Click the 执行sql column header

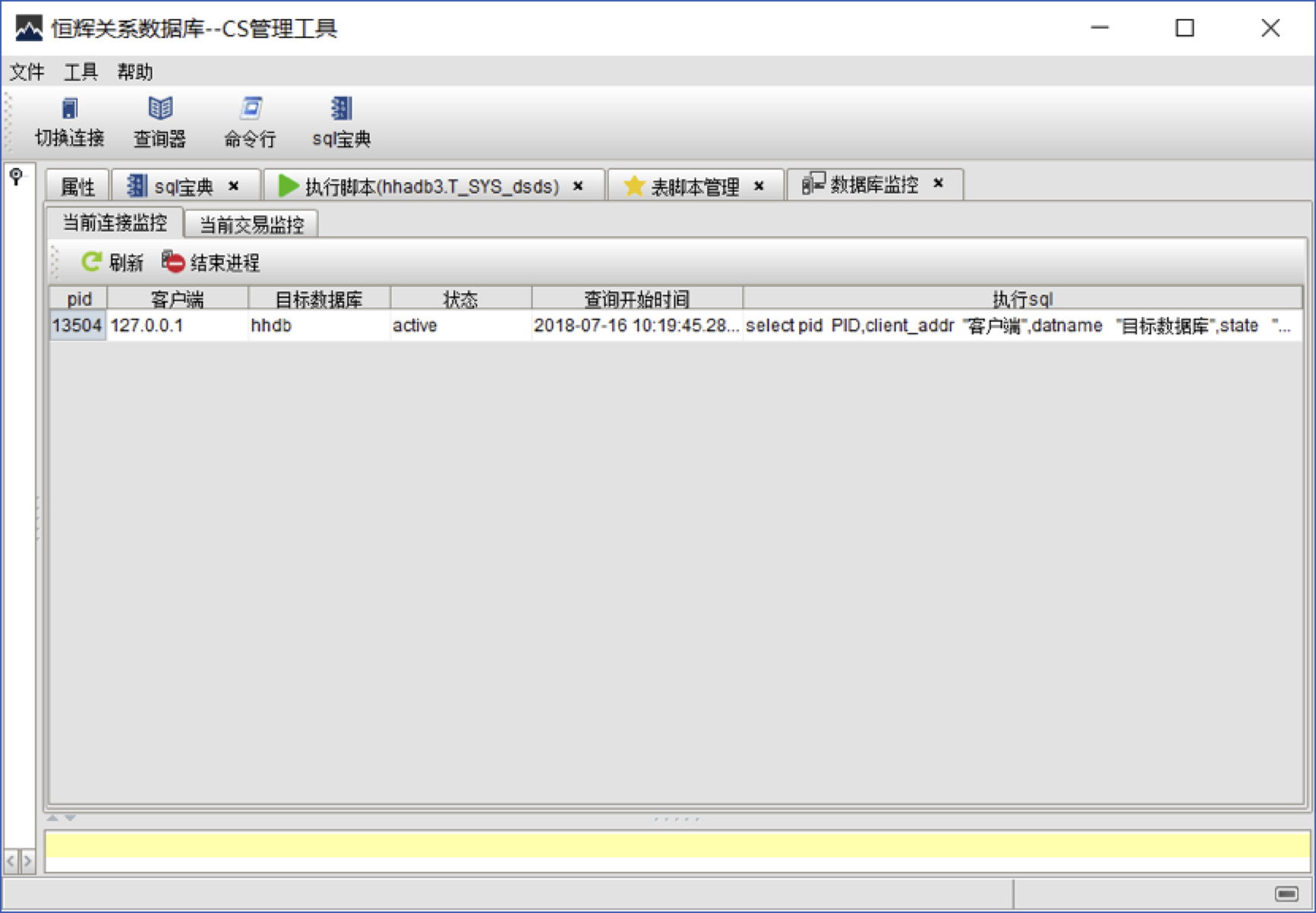click(1021, 298)
